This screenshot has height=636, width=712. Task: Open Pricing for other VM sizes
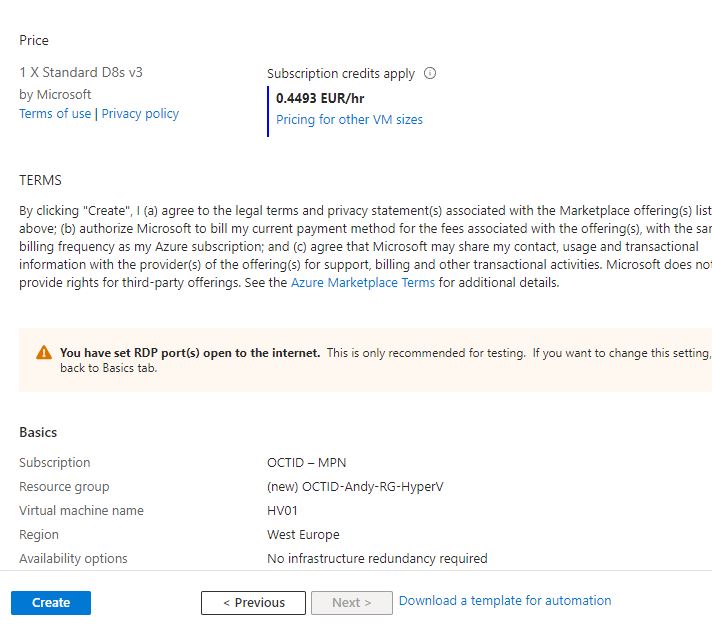pos(349,120)
